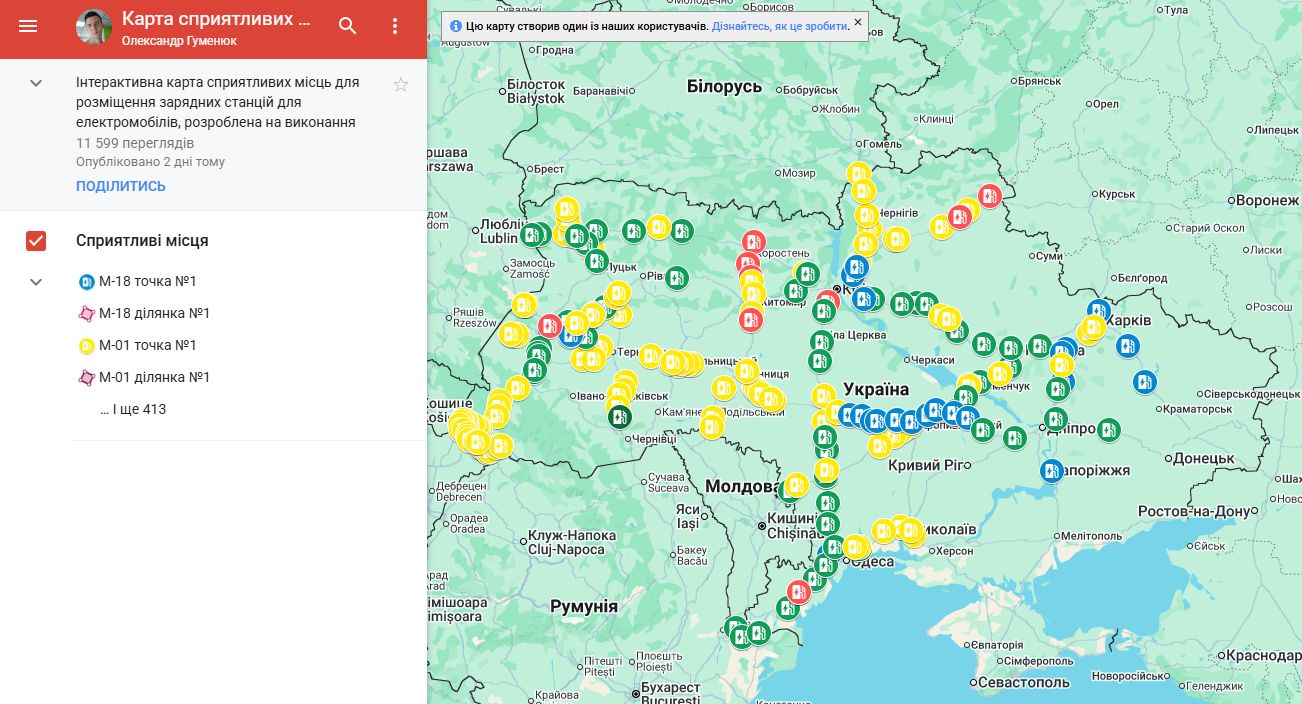This screenshot has height=704, width=1302.
Task: Open the Дізнайтесь, як це зробити link
Action: (779, 27)
